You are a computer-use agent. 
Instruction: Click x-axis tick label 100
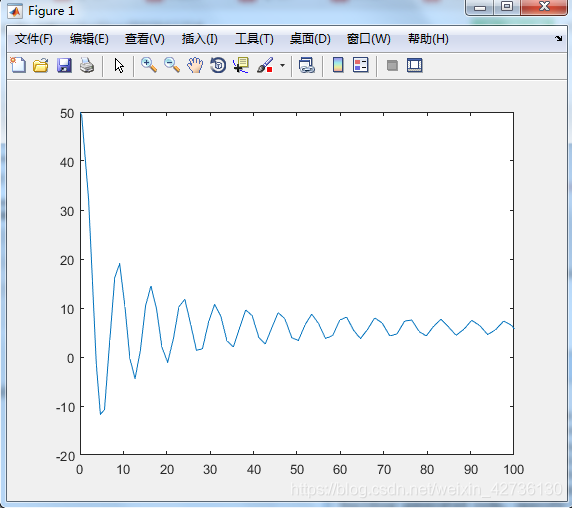[x=514, y=469]
